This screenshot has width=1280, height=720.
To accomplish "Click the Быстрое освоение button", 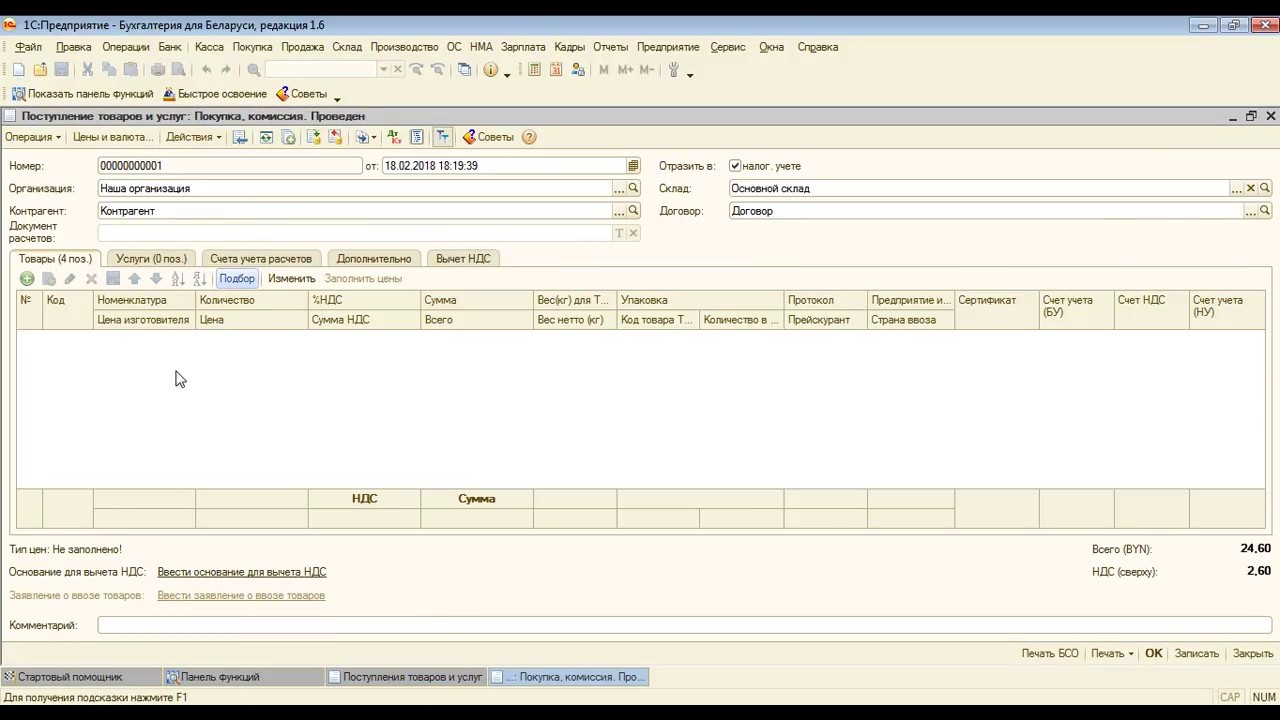I will (x=215, y=94).
